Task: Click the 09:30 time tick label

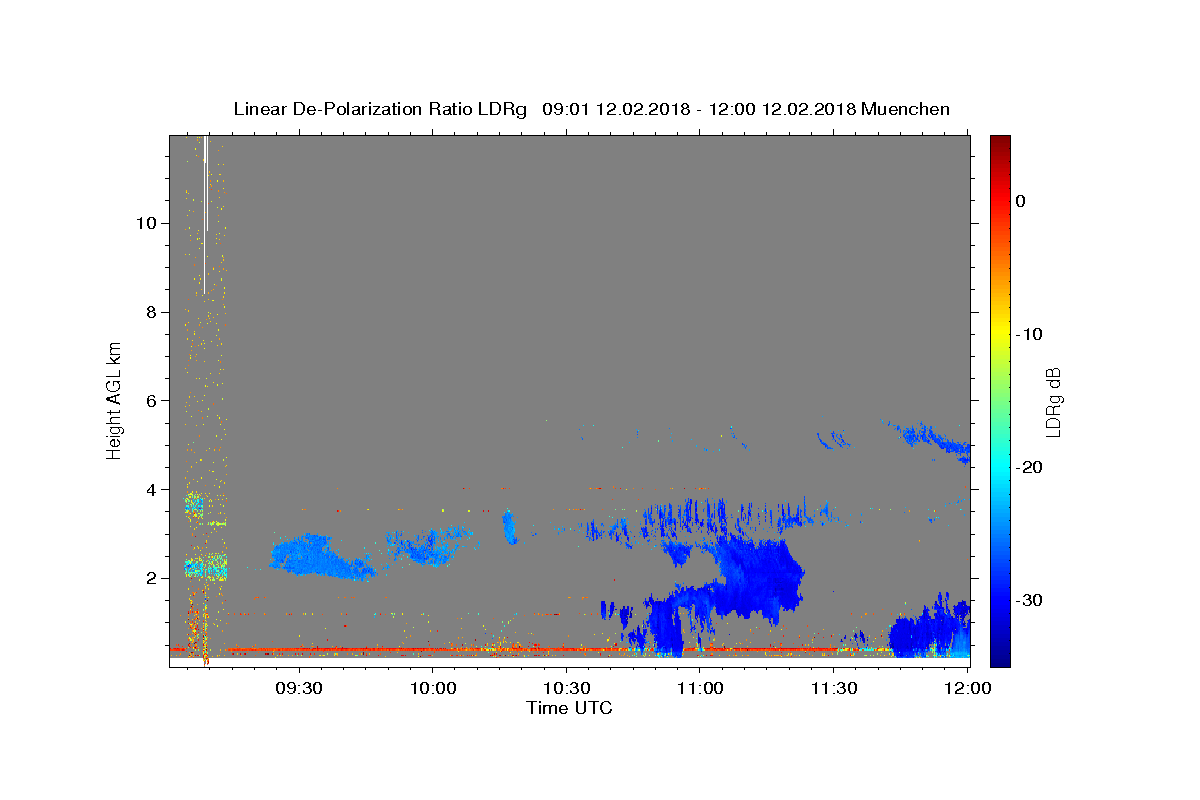Action: coord(299,688)
